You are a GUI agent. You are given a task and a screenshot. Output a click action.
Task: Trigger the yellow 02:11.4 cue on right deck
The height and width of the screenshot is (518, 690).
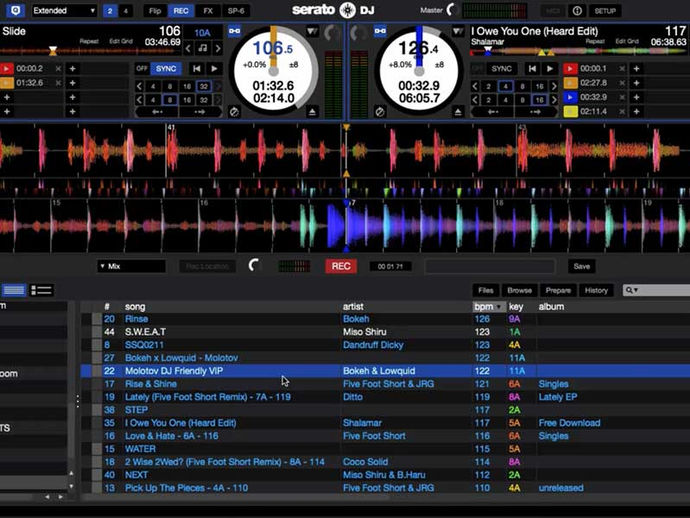[x=570, y=111]
